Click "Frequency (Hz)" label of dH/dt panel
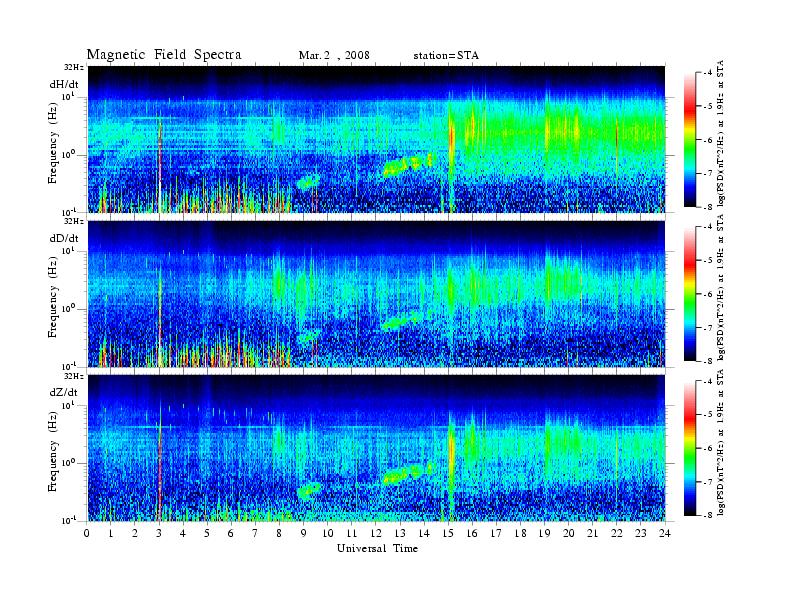The width and height of the screenshot is (792, 612). 53,143
